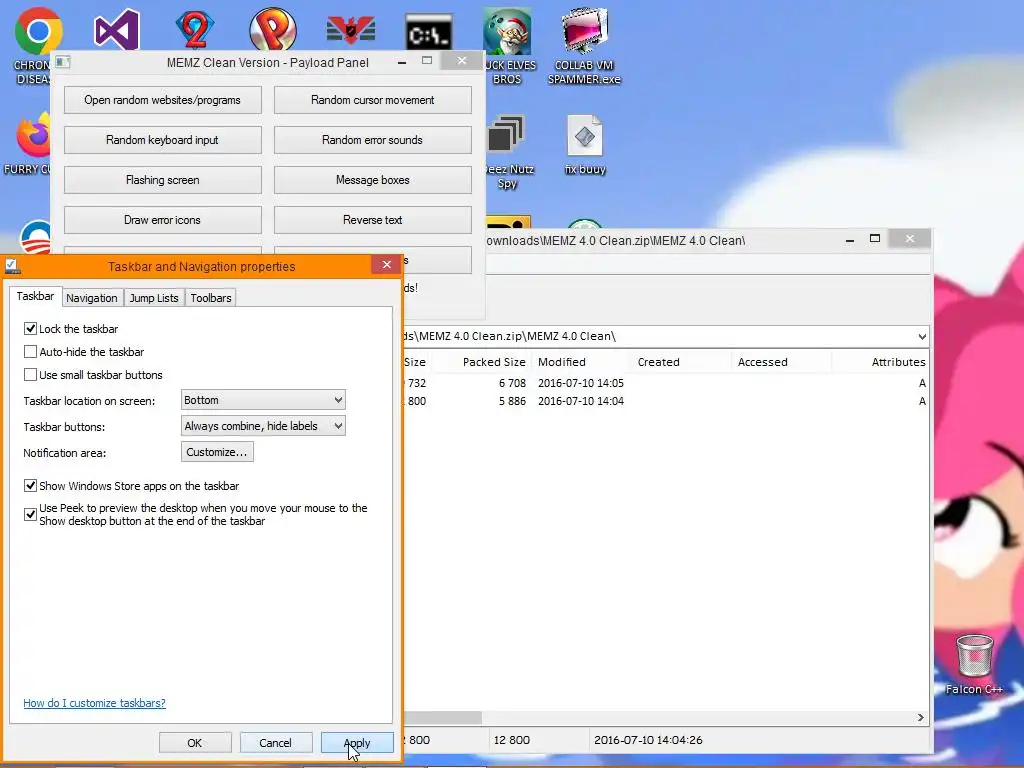1024x768 pixels.
Task: Expand the archive path address dropdown
Action: pyautogui.click(x=921, y=337)
